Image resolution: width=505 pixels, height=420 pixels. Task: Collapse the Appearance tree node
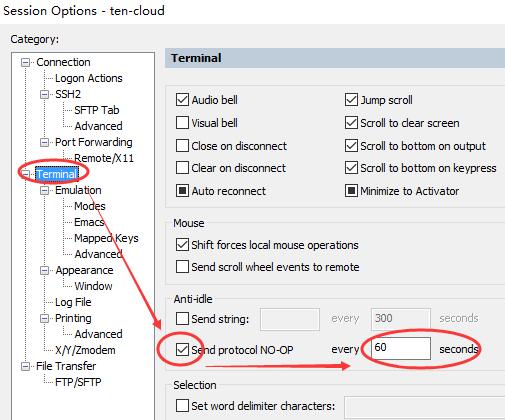44,270
